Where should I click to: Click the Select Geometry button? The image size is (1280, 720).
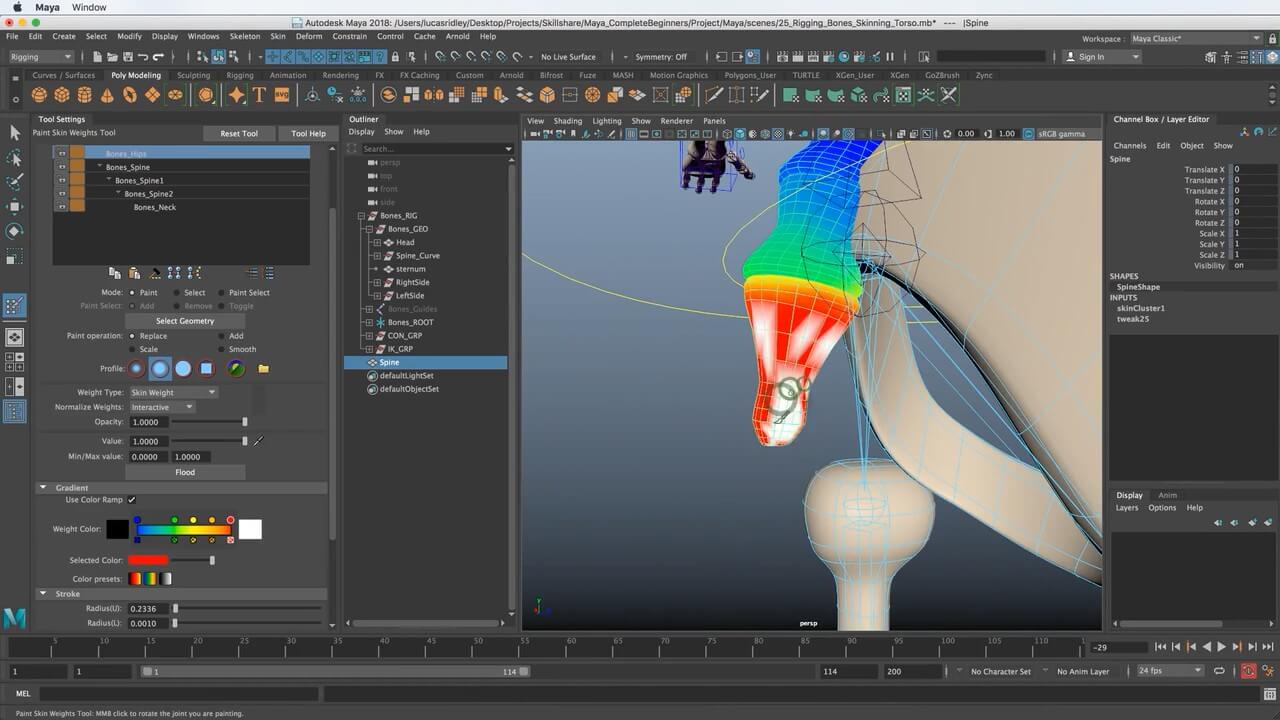tap(185, 321)
